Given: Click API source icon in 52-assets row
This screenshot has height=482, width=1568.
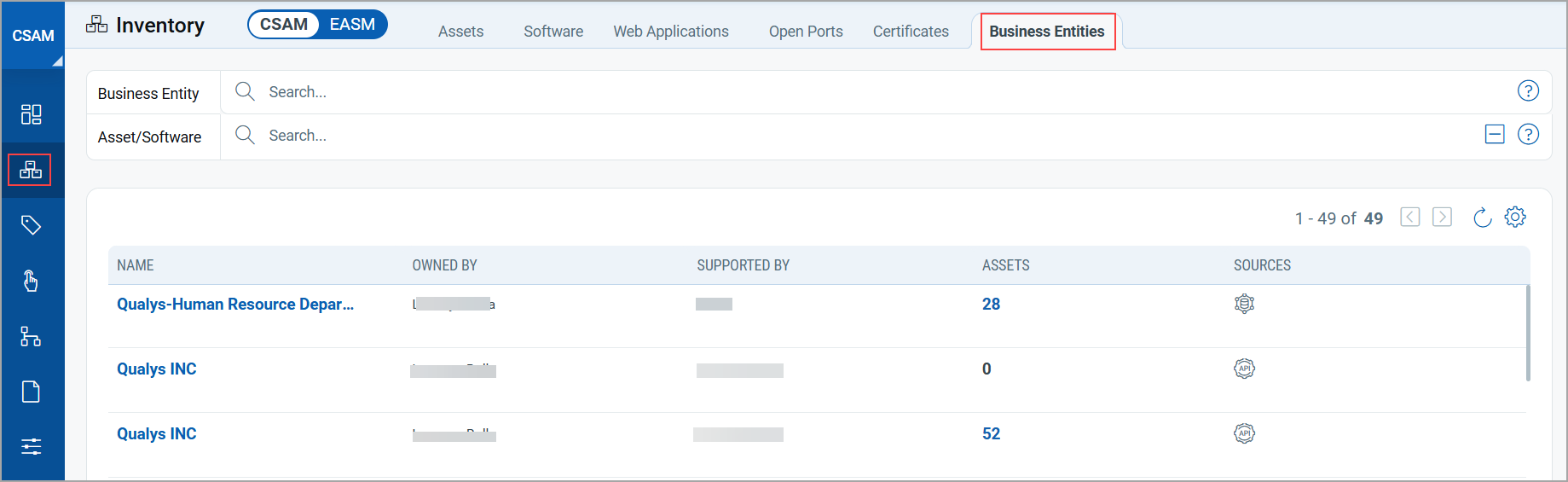Looking at the screenshot, I should click(x=1245, y=433).
